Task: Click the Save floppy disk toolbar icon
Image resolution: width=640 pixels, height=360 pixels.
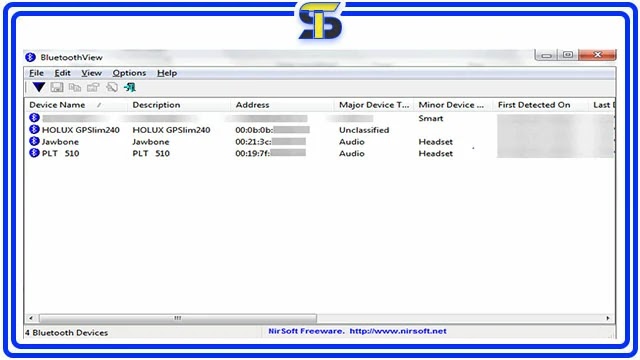Action: click(57, 87)
